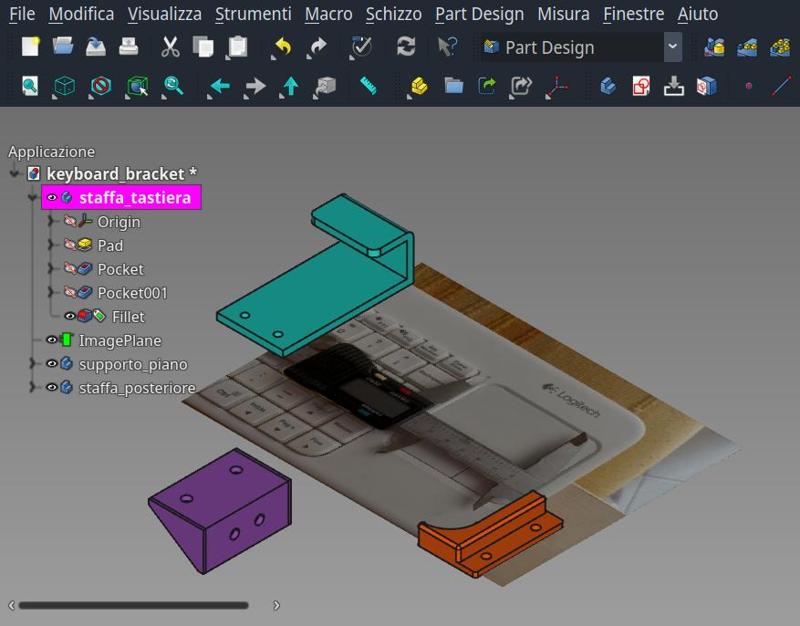
Task: Toggle visibility eye of Fillet
Action: click(x=70, y=317)
